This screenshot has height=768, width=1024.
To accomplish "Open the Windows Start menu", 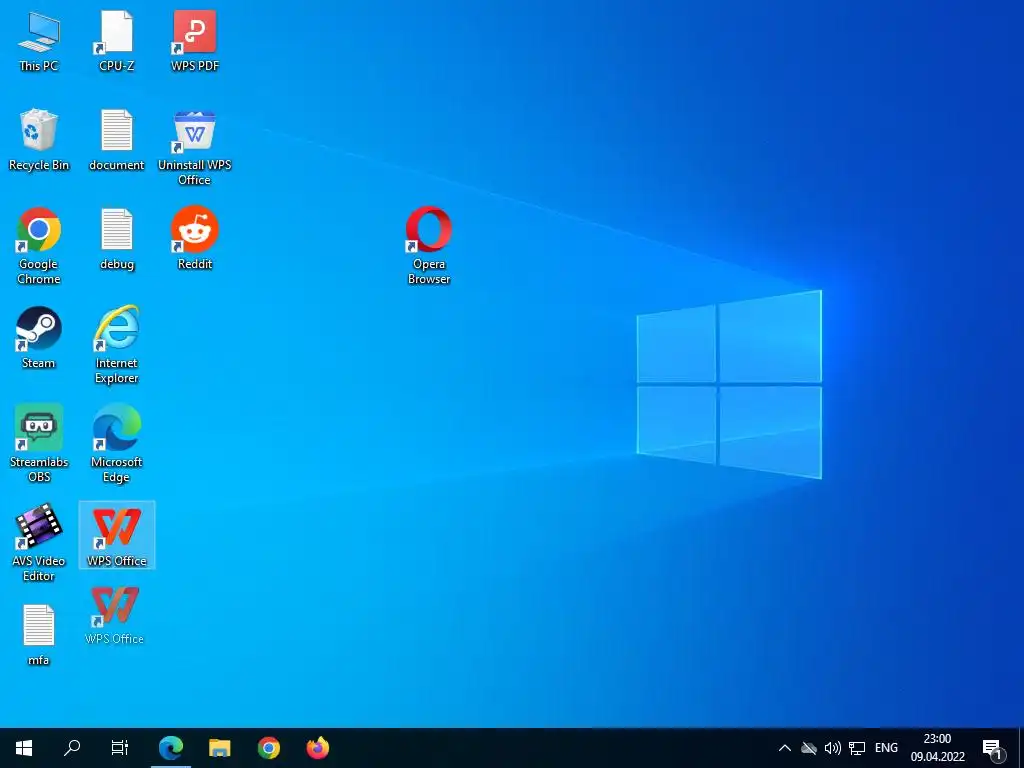I will pyautogui.click(x=24, y=748).
